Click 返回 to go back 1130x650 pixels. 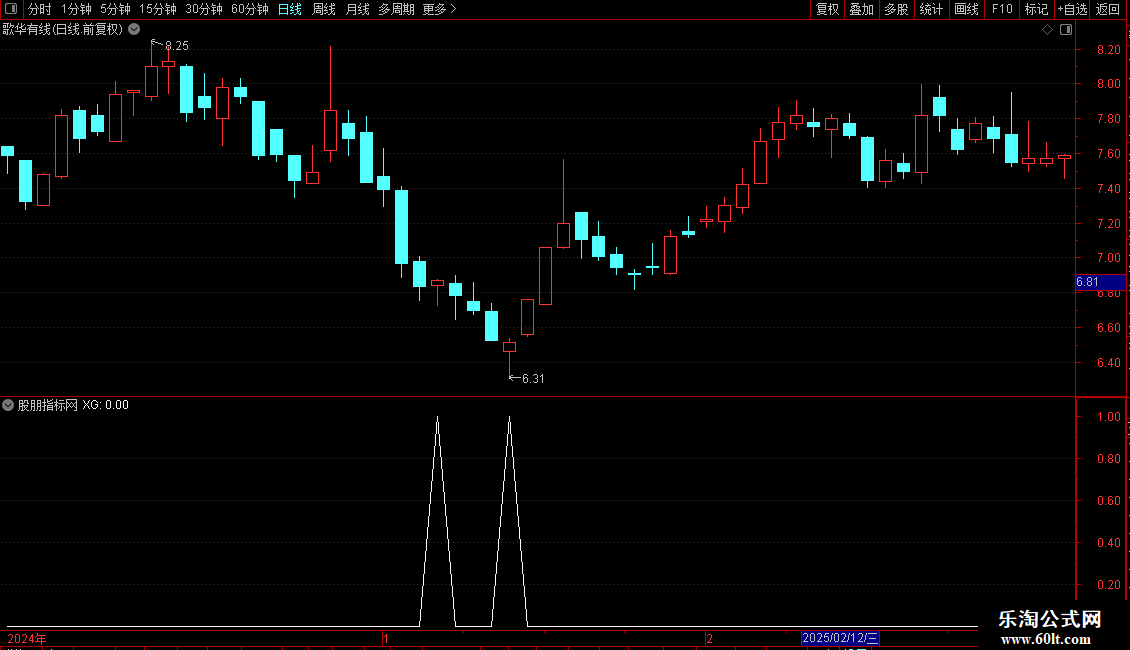click(x=1108, y=9)
